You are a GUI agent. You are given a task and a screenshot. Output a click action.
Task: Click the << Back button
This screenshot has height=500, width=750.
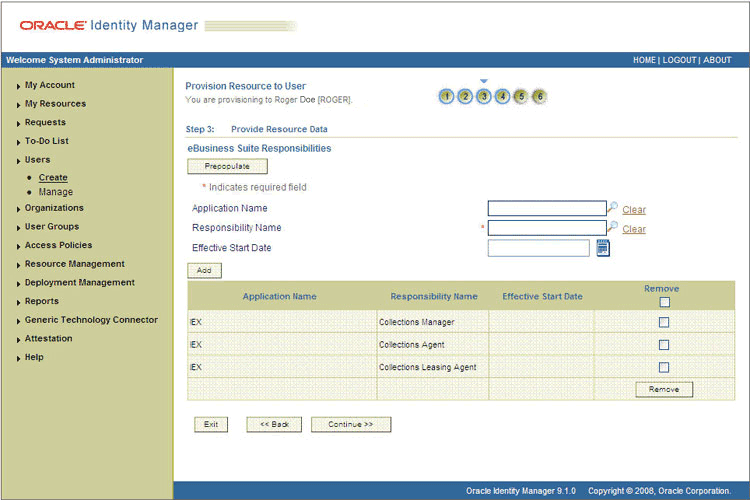click(x=274, y=424)
